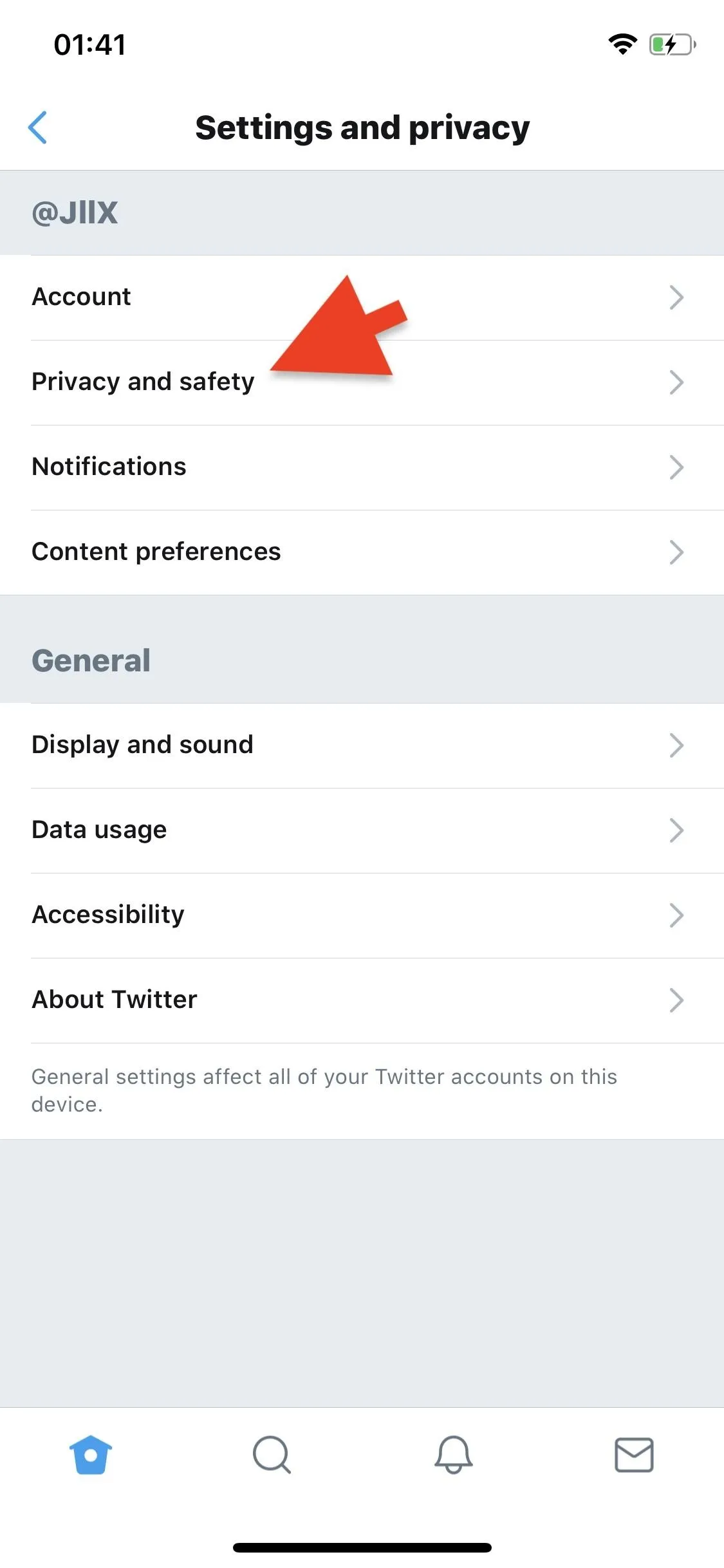Expand the Notifications row chevron
This screenshot has height=1568, width=724.
(676, 467)
